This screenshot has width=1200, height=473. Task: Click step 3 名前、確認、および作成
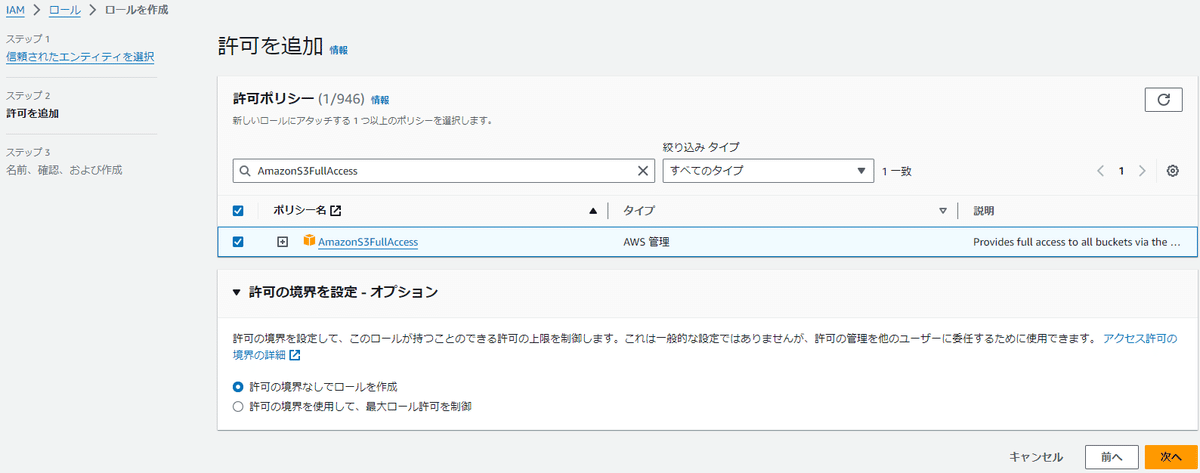[x=64, y=170]
